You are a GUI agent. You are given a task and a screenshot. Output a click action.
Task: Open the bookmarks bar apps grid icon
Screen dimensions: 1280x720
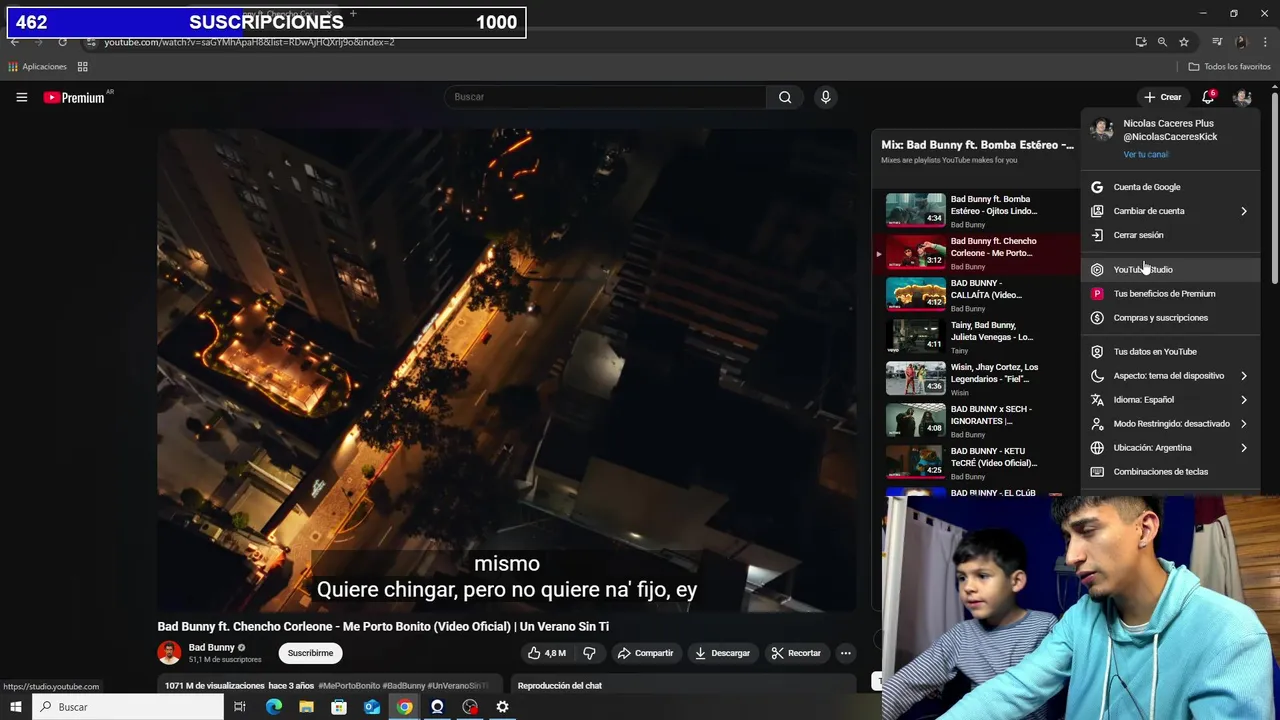coord(83,67)
